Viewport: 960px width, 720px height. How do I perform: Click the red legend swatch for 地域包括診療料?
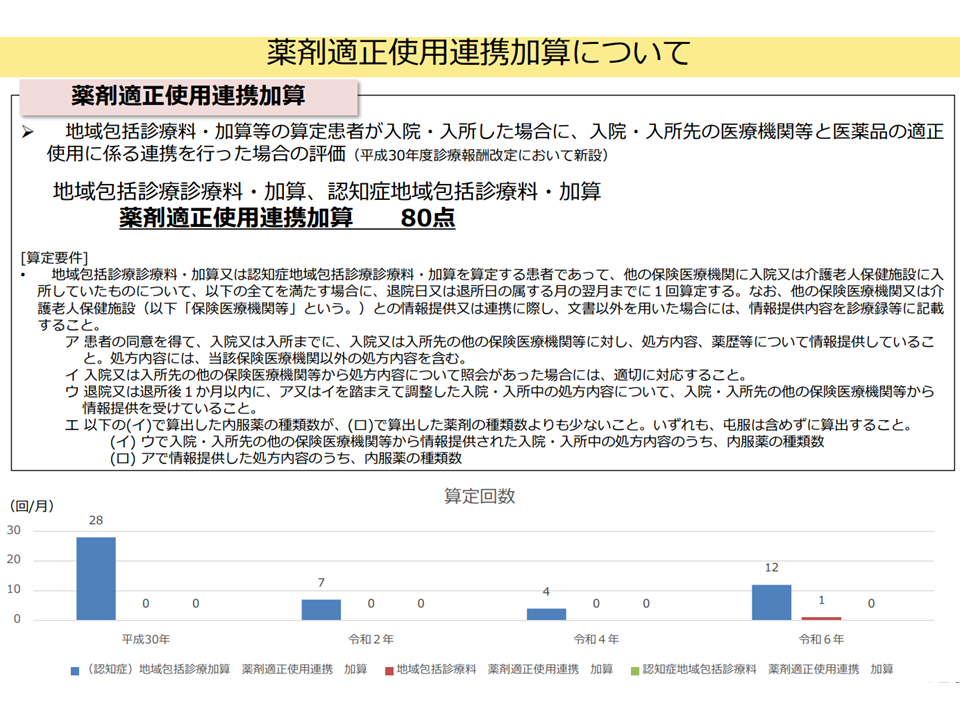pos(389,671)
